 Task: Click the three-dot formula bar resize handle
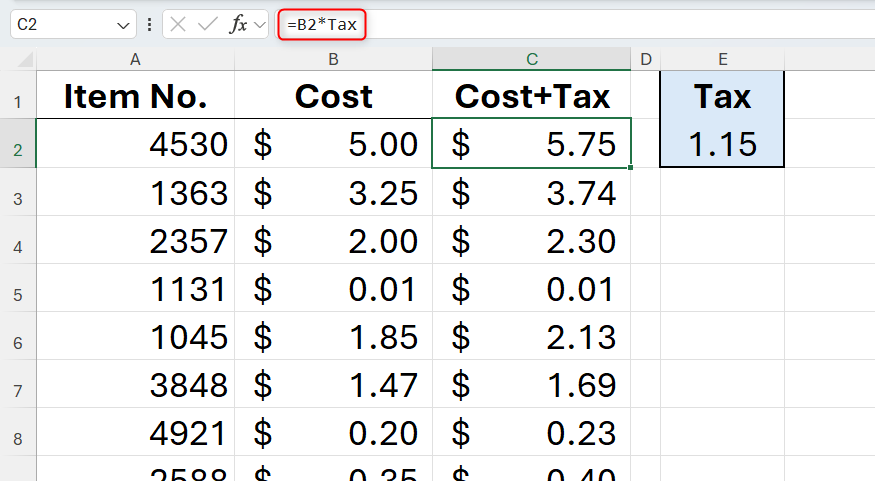[149, 25]
